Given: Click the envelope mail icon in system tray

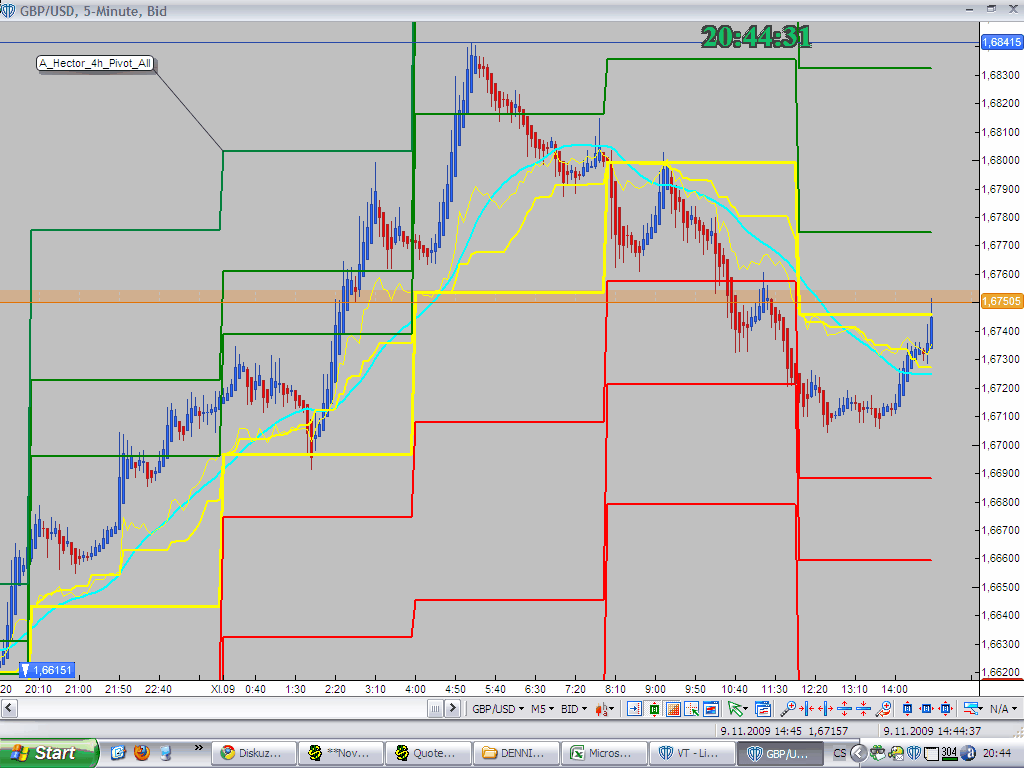Looking at the screenshot, I should 895,753.
